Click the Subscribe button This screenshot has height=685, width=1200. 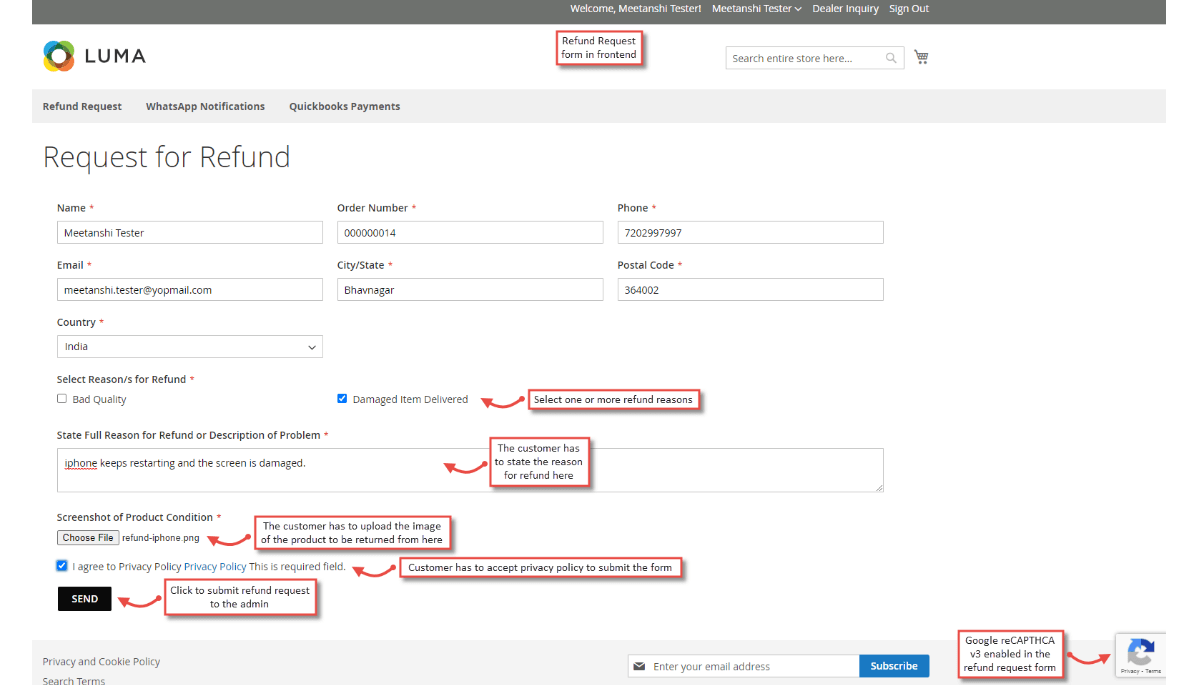click(893, 666)
